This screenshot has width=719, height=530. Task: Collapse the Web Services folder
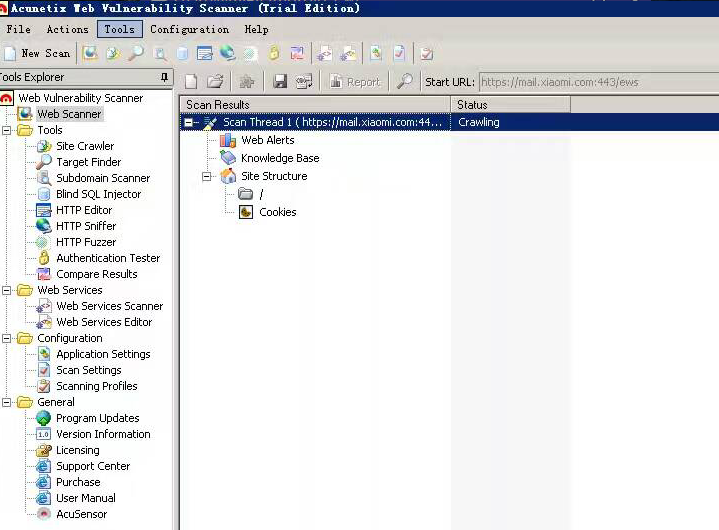7,290
